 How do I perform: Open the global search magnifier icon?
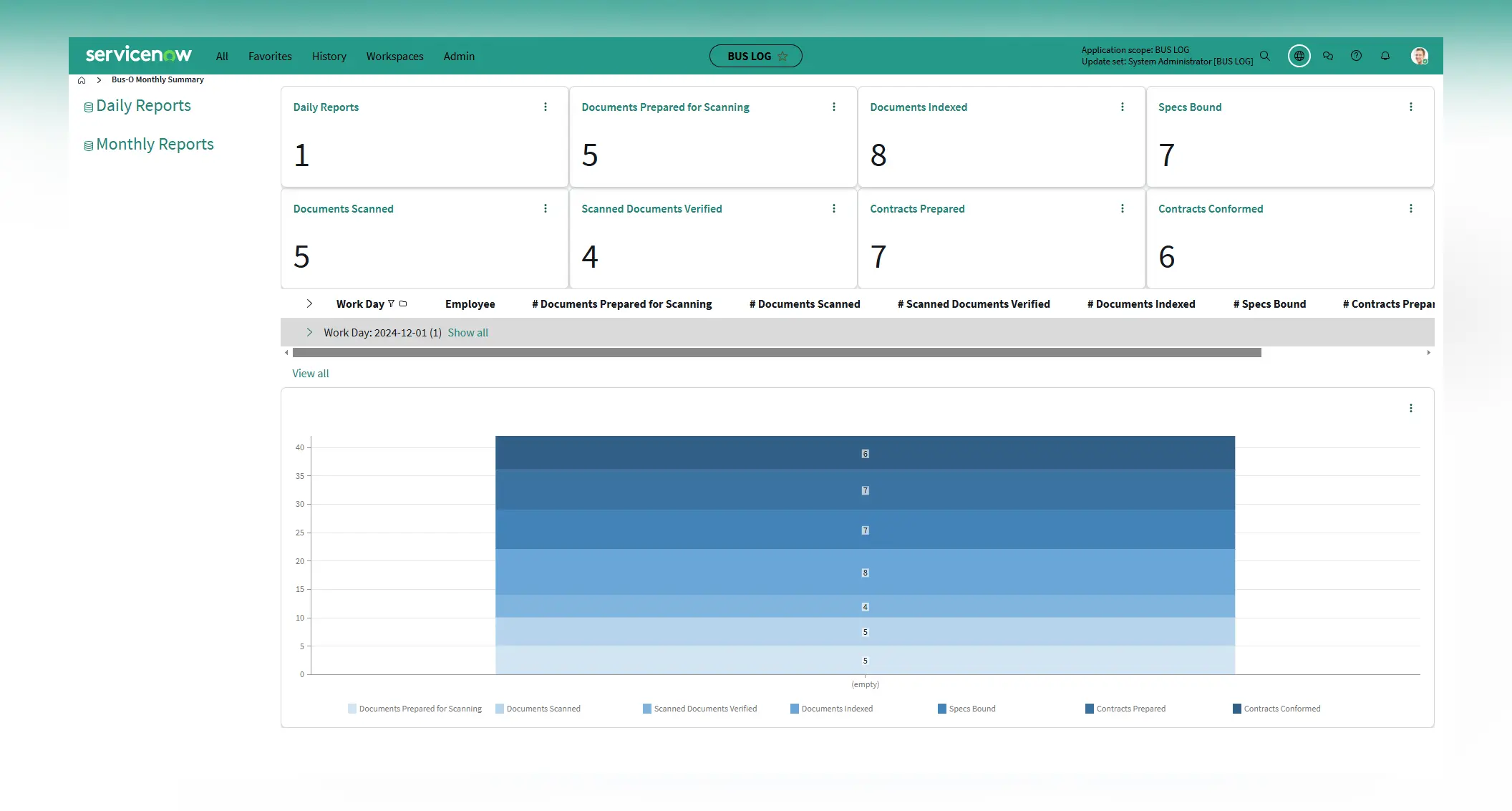(x=1265, y=56)
